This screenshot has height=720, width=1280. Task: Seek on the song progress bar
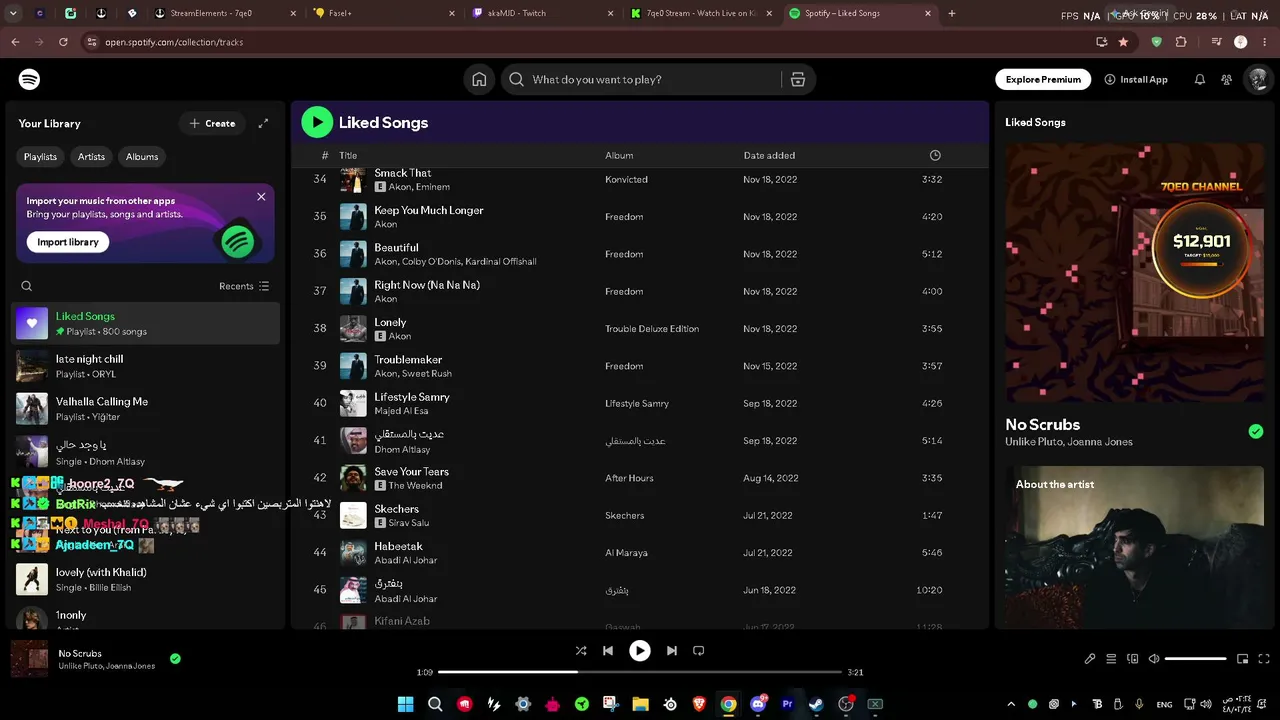pyautogui.click(x=640, y=672)
